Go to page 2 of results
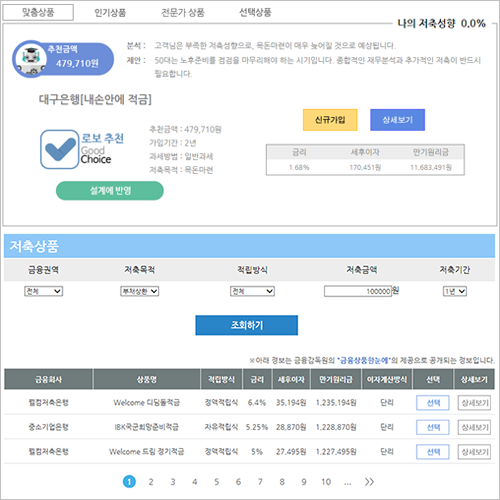 151,482
